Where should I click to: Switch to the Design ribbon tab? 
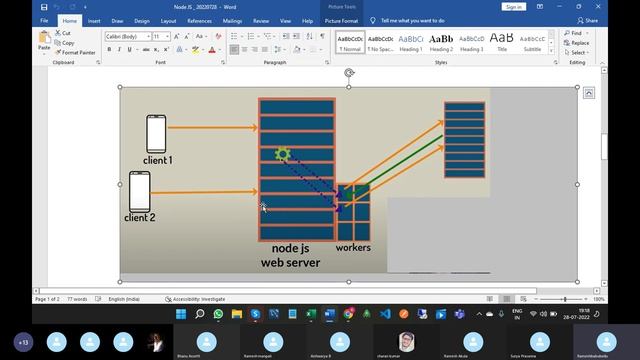click(142, 21)
